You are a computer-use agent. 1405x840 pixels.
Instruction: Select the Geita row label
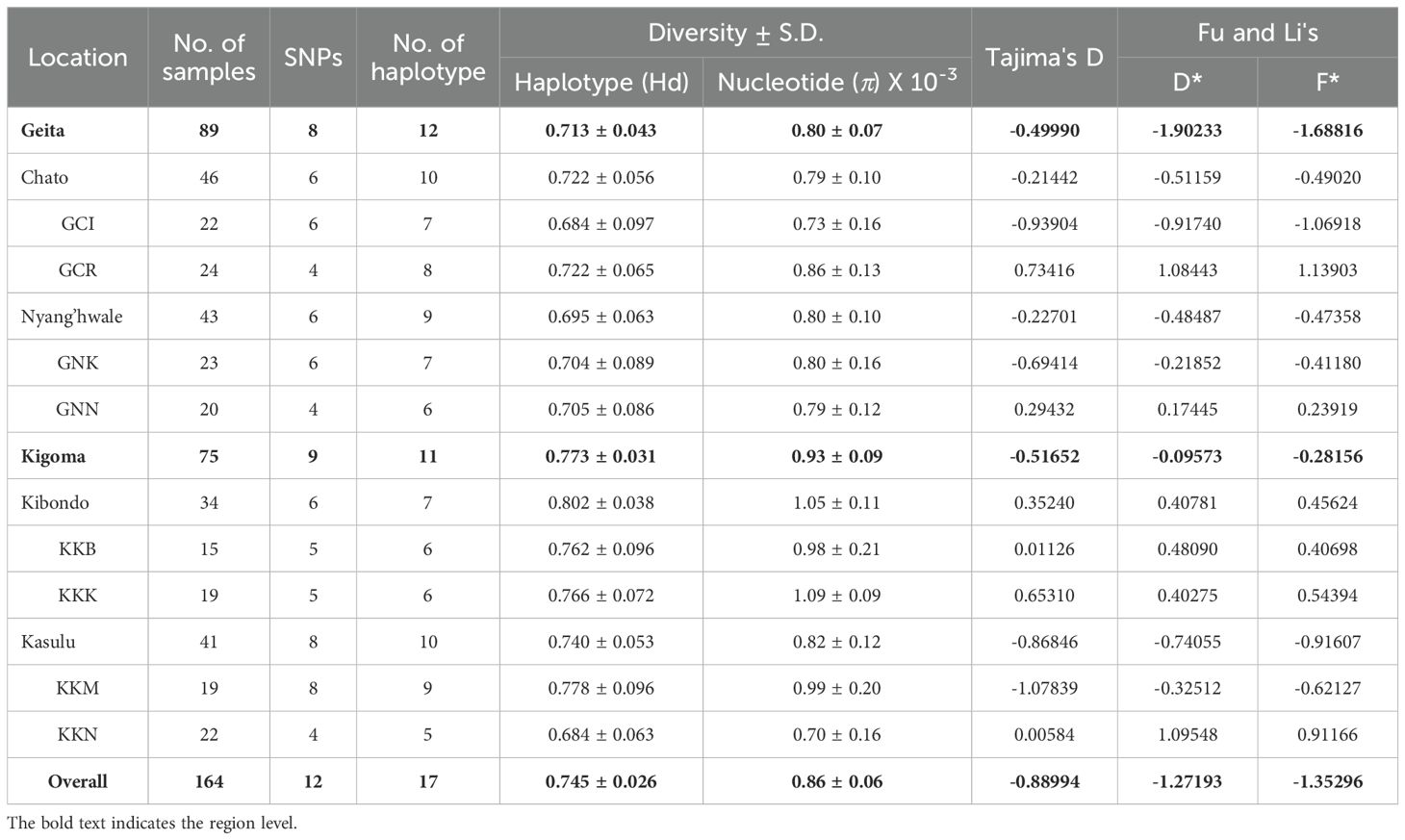(x=44, y=130)
